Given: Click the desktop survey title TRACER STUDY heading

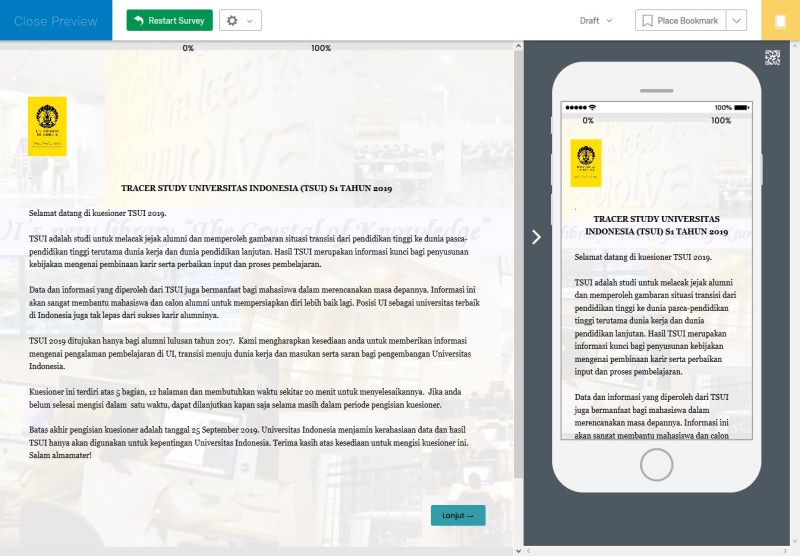Looking at the screenshot, I should (x=257, y=188).
